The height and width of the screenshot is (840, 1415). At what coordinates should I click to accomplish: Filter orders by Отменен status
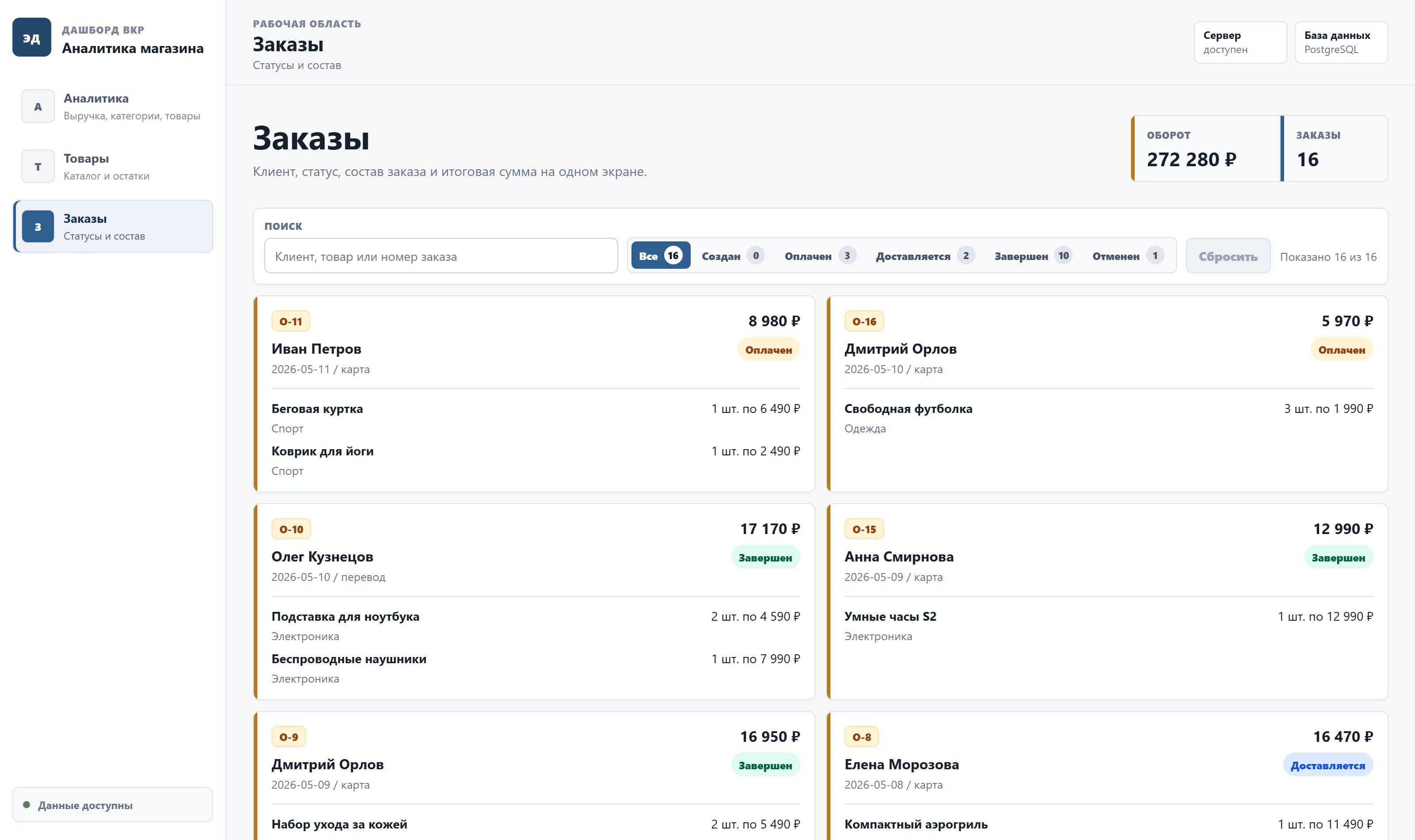[1128, 256]
